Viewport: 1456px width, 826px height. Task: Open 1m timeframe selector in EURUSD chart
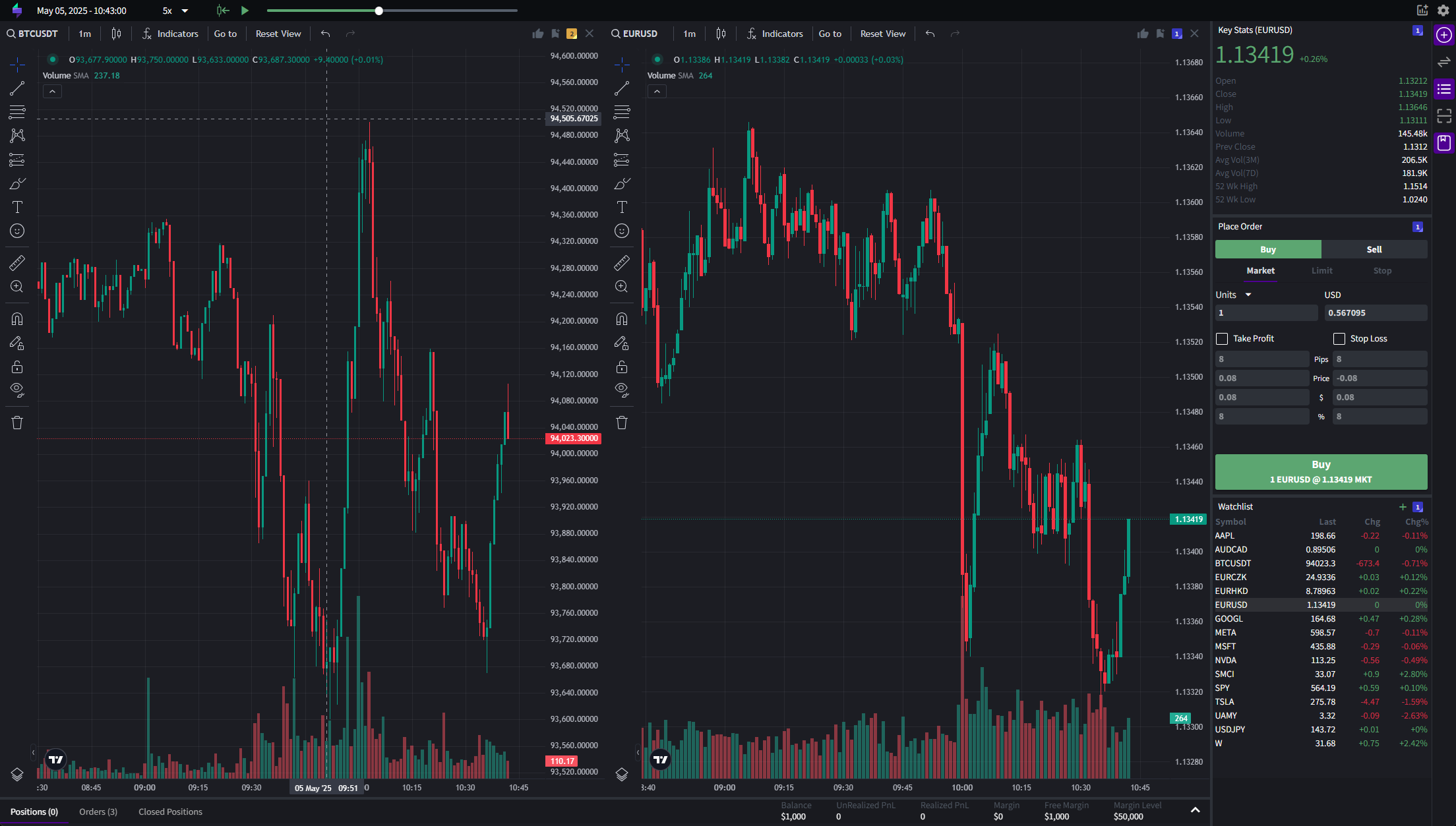tap(690, 34)
